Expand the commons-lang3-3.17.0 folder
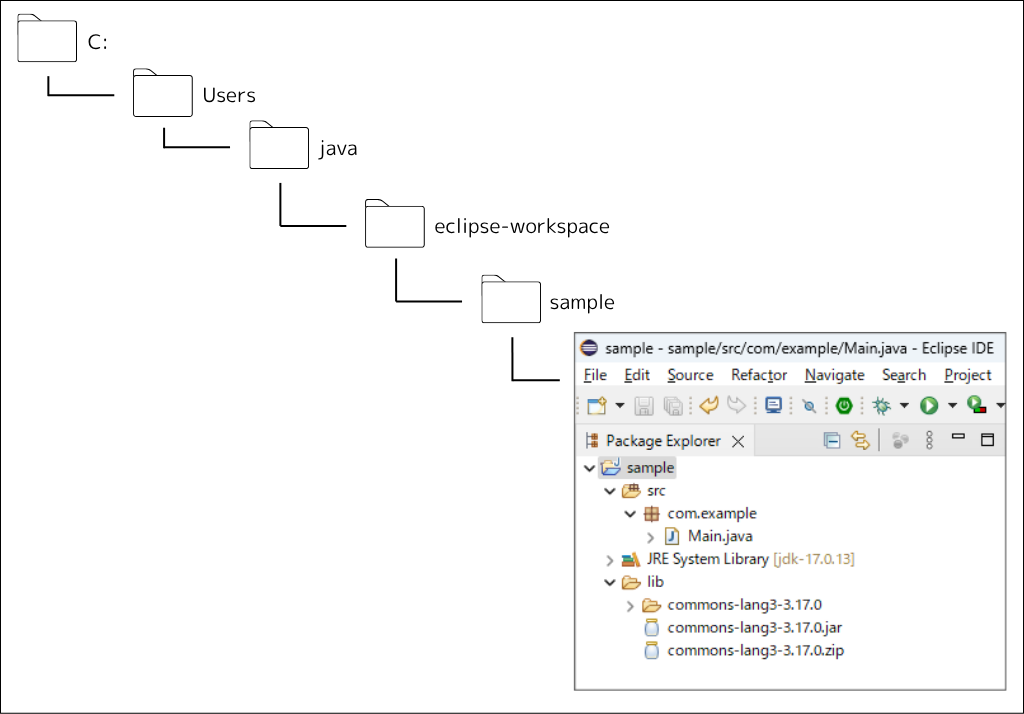 (x=630, y=606)
